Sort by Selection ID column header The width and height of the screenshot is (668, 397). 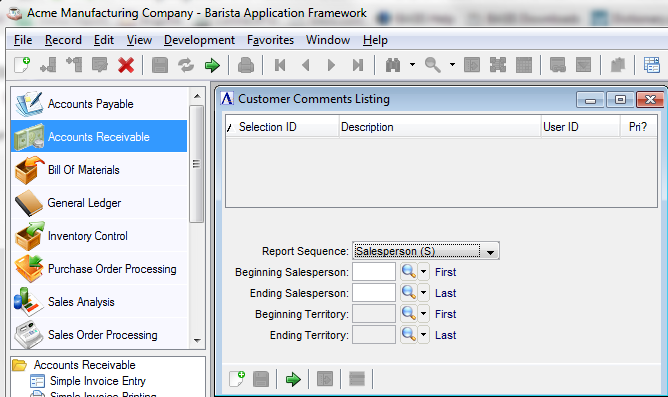tap(282, 127)
